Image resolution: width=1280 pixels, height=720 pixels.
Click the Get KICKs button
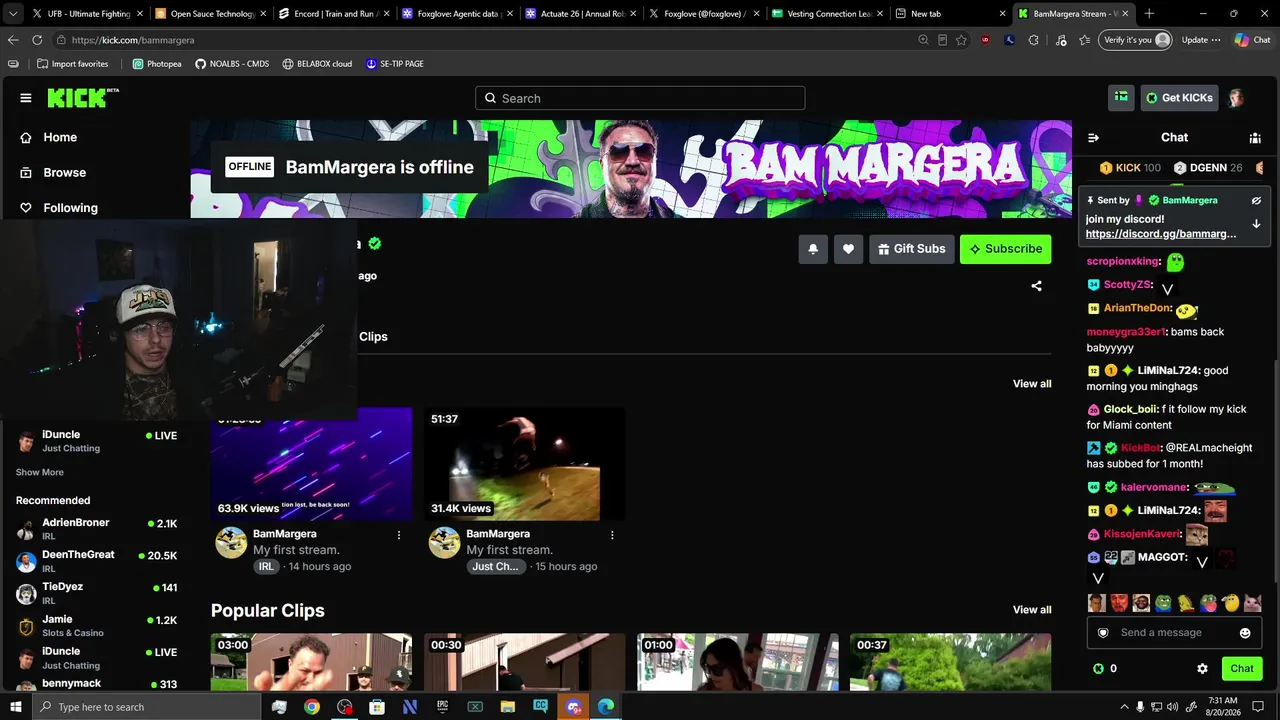coord(1179,97)
